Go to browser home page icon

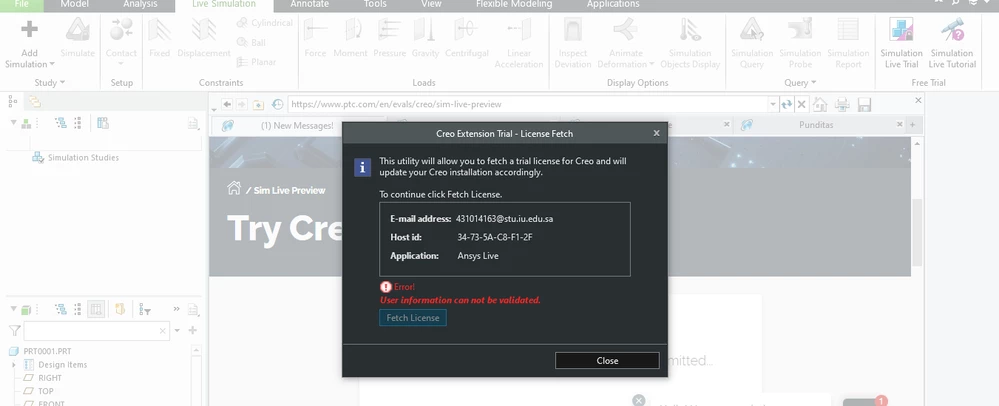820,105
